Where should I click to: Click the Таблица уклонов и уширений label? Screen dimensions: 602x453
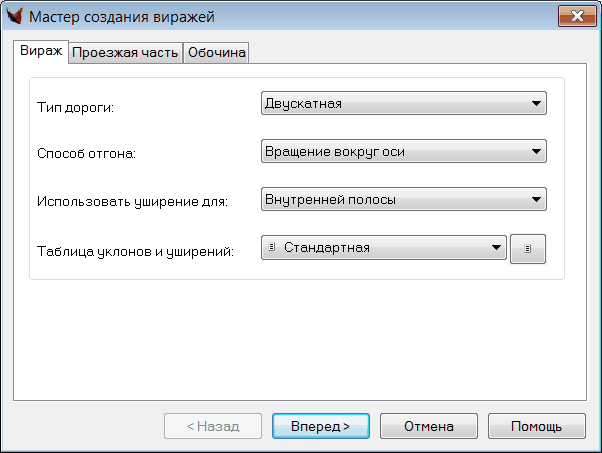(x=135, y=250)
